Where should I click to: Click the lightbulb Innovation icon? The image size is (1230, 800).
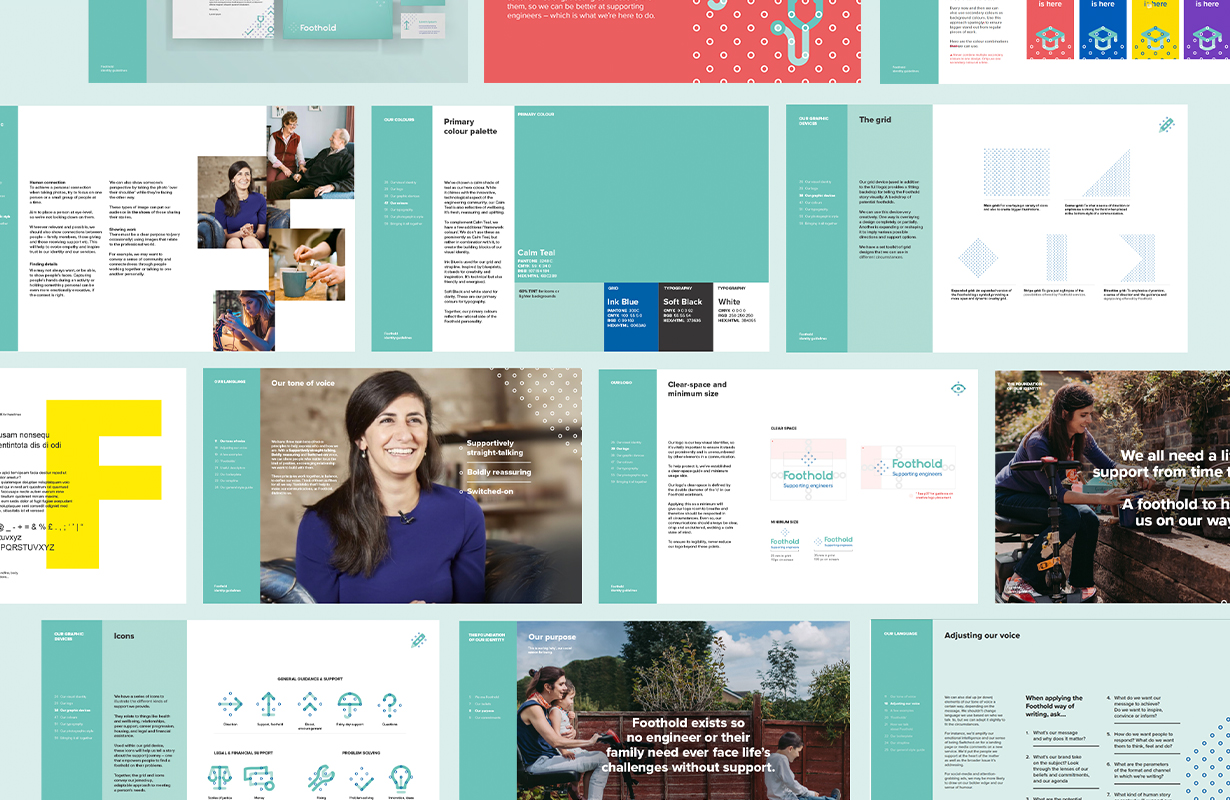click(x=402, y=778)
